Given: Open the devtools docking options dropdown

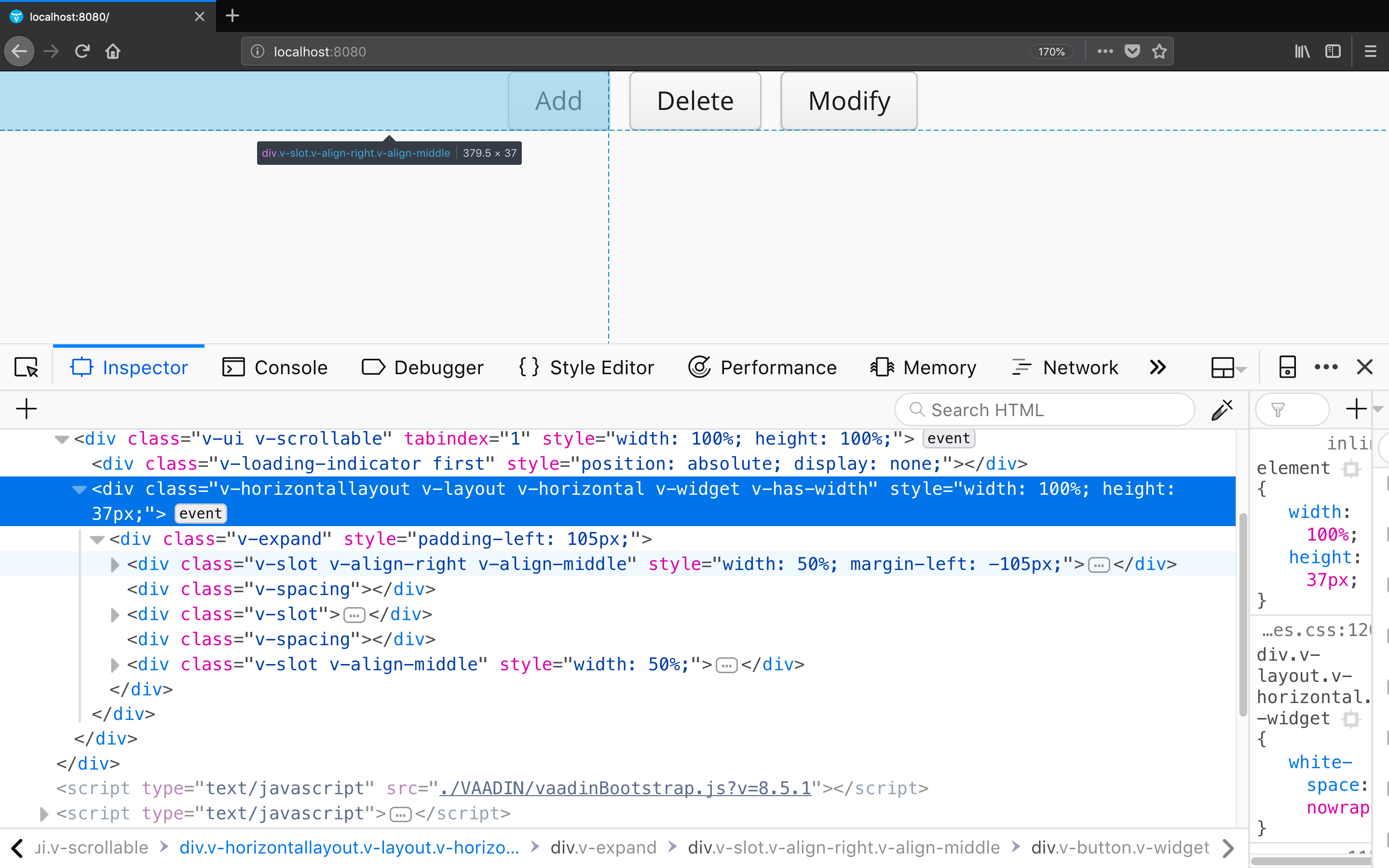Looking at the screenshot, I should pos(1228,367).
